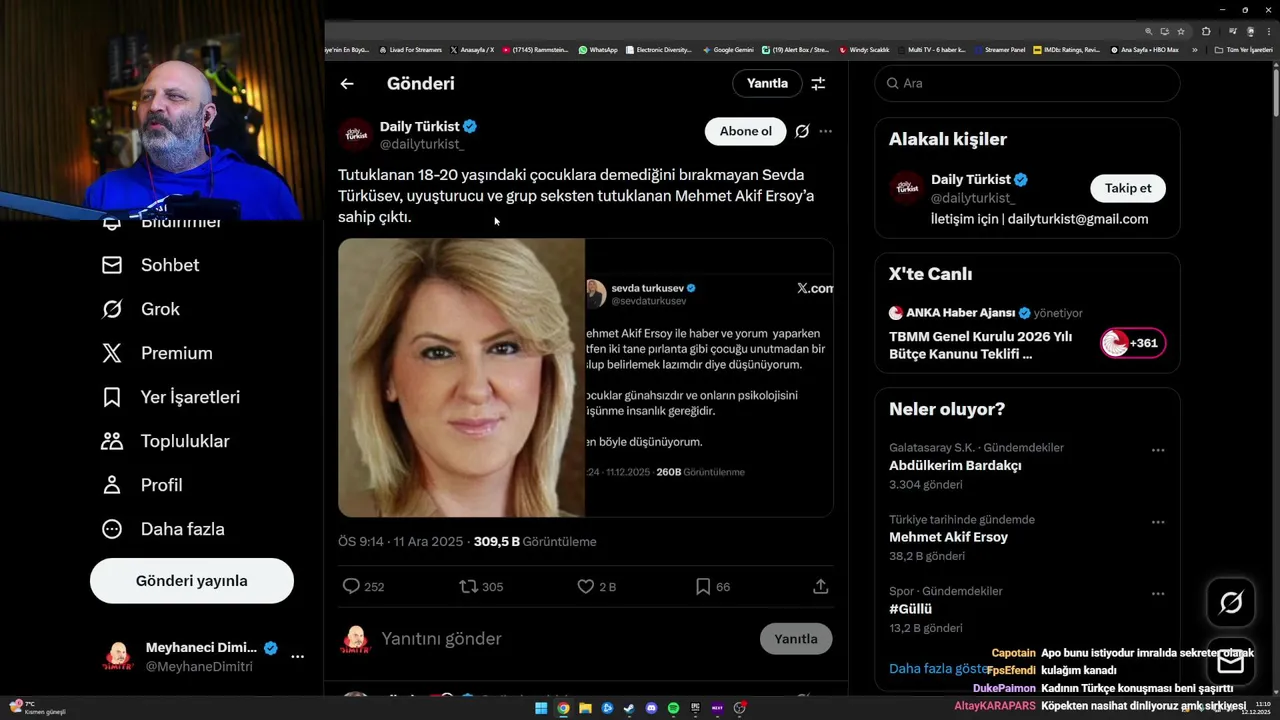Open options dots for Abdülkerim Bardakçı trend
Viewport: 1280px width, 720px height.
(1158, 450)
